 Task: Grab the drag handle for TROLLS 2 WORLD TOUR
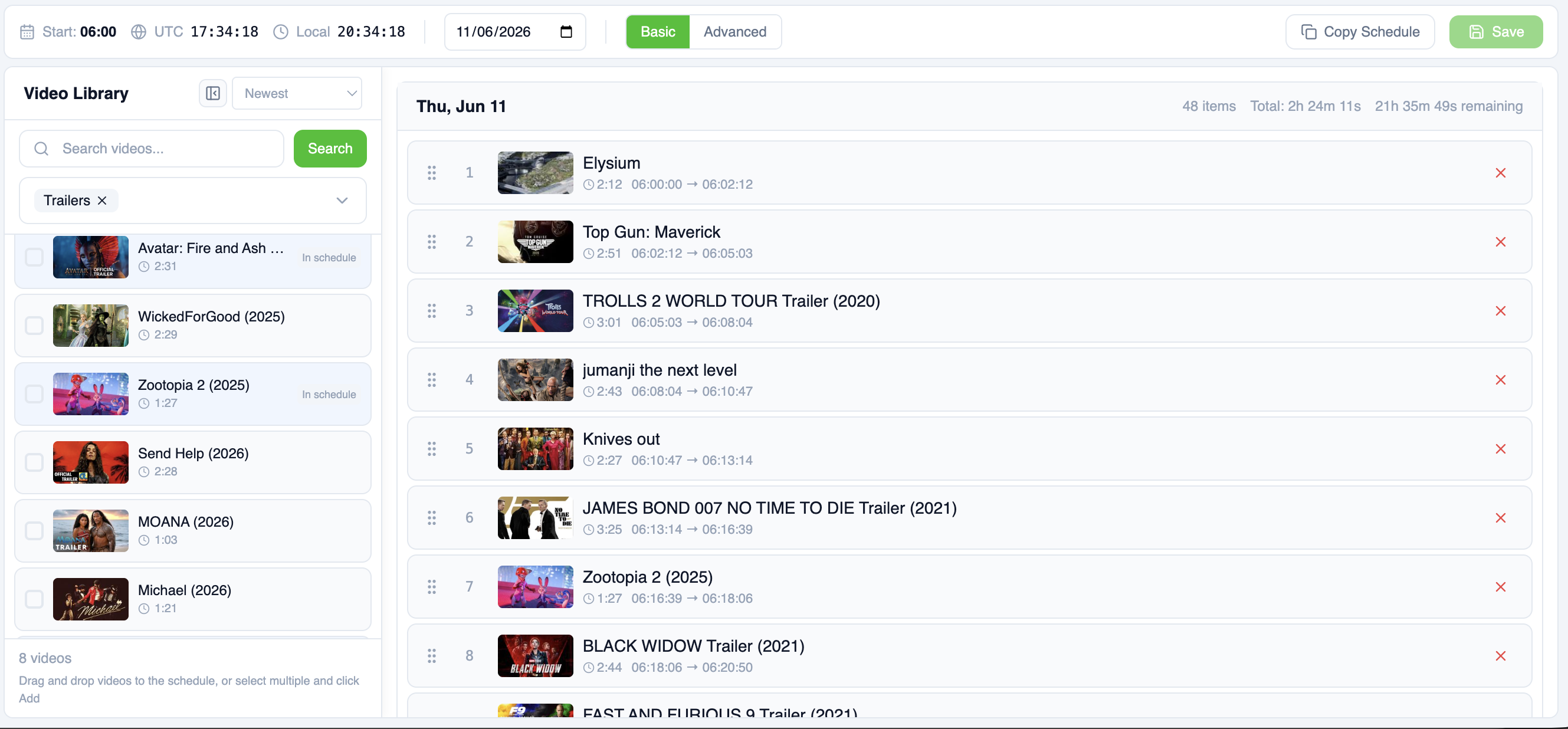(x=432, y=311)
